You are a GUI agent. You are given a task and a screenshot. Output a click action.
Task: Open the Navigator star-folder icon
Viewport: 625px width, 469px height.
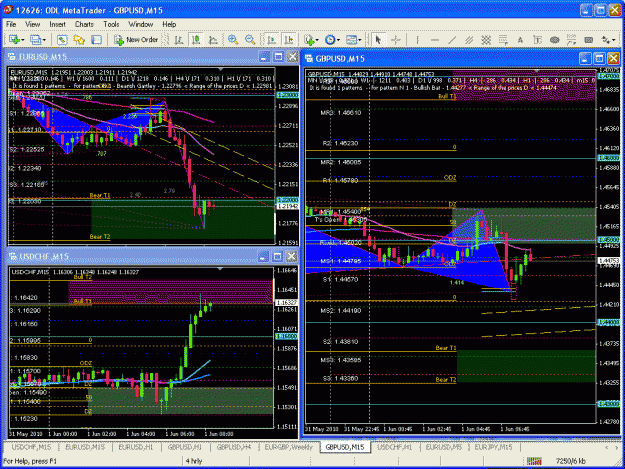(79, 39)
